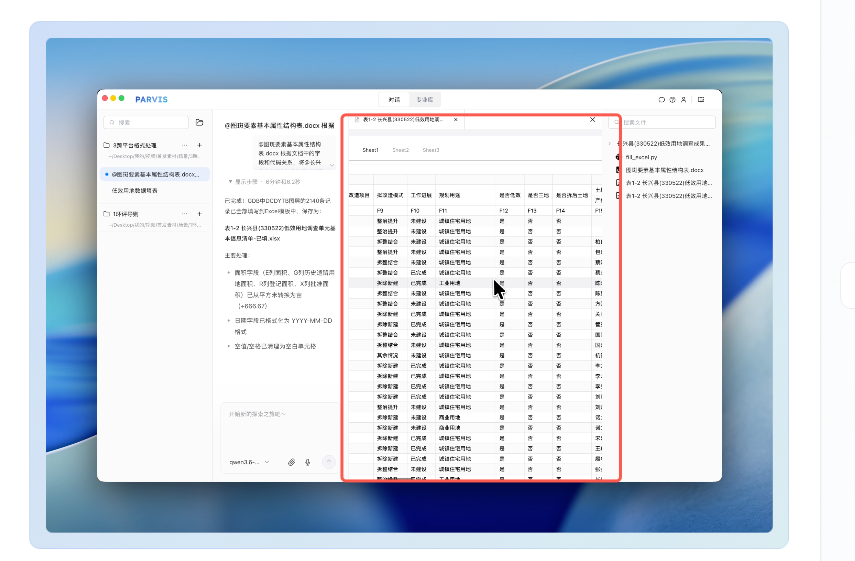Click the new folder icon beside sidebar search
The height and width of the screenshot is (561, 855).
(200, 123)
